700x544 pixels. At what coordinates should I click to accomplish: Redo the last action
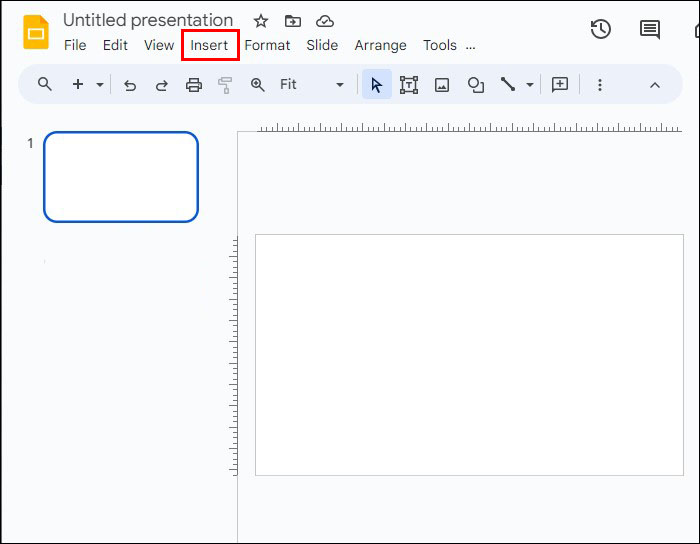point(162,85)
